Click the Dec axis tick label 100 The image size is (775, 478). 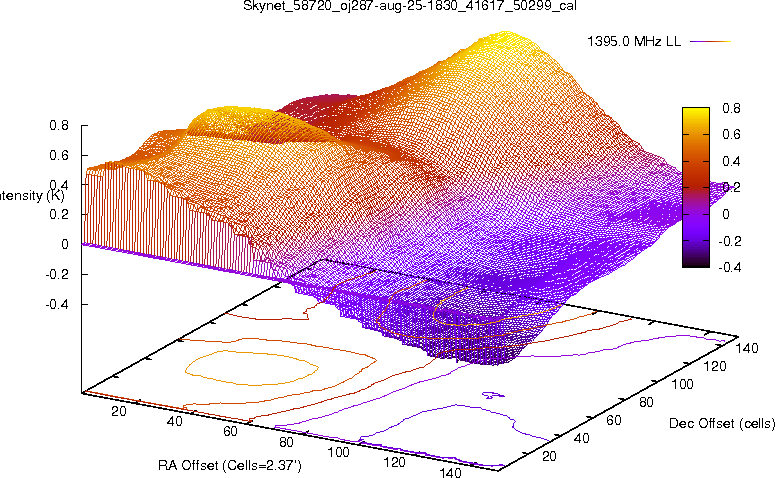(683, 384)
